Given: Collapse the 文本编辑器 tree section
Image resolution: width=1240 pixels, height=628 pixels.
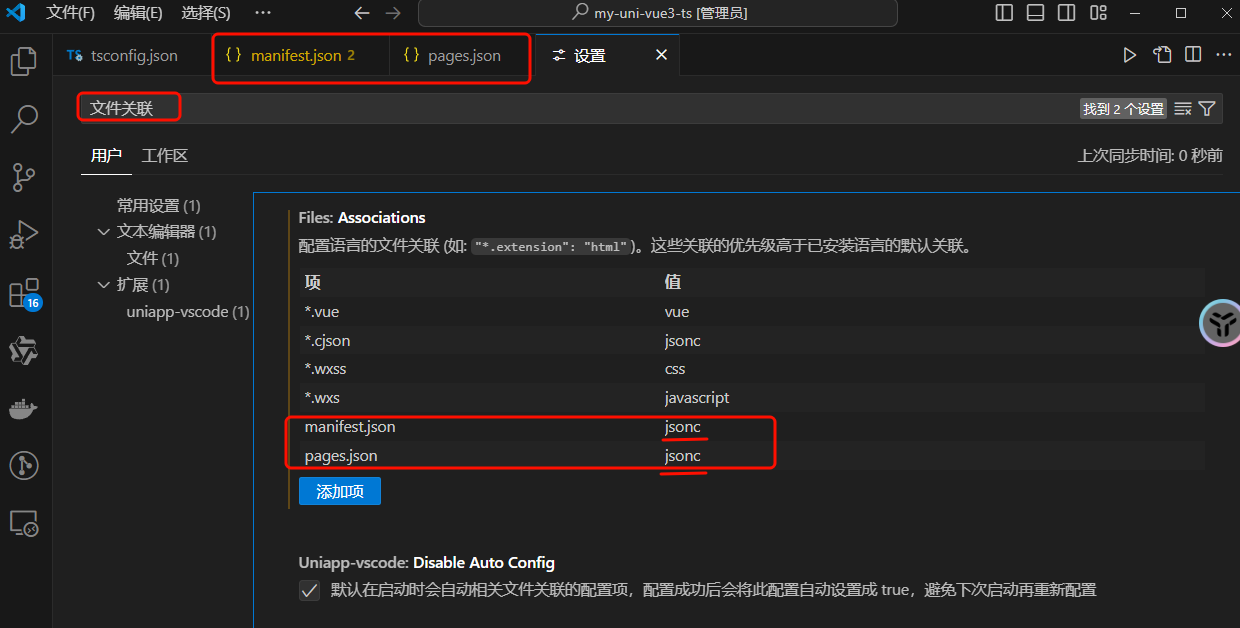Looking at the screenshot, I should pos(103,232).
